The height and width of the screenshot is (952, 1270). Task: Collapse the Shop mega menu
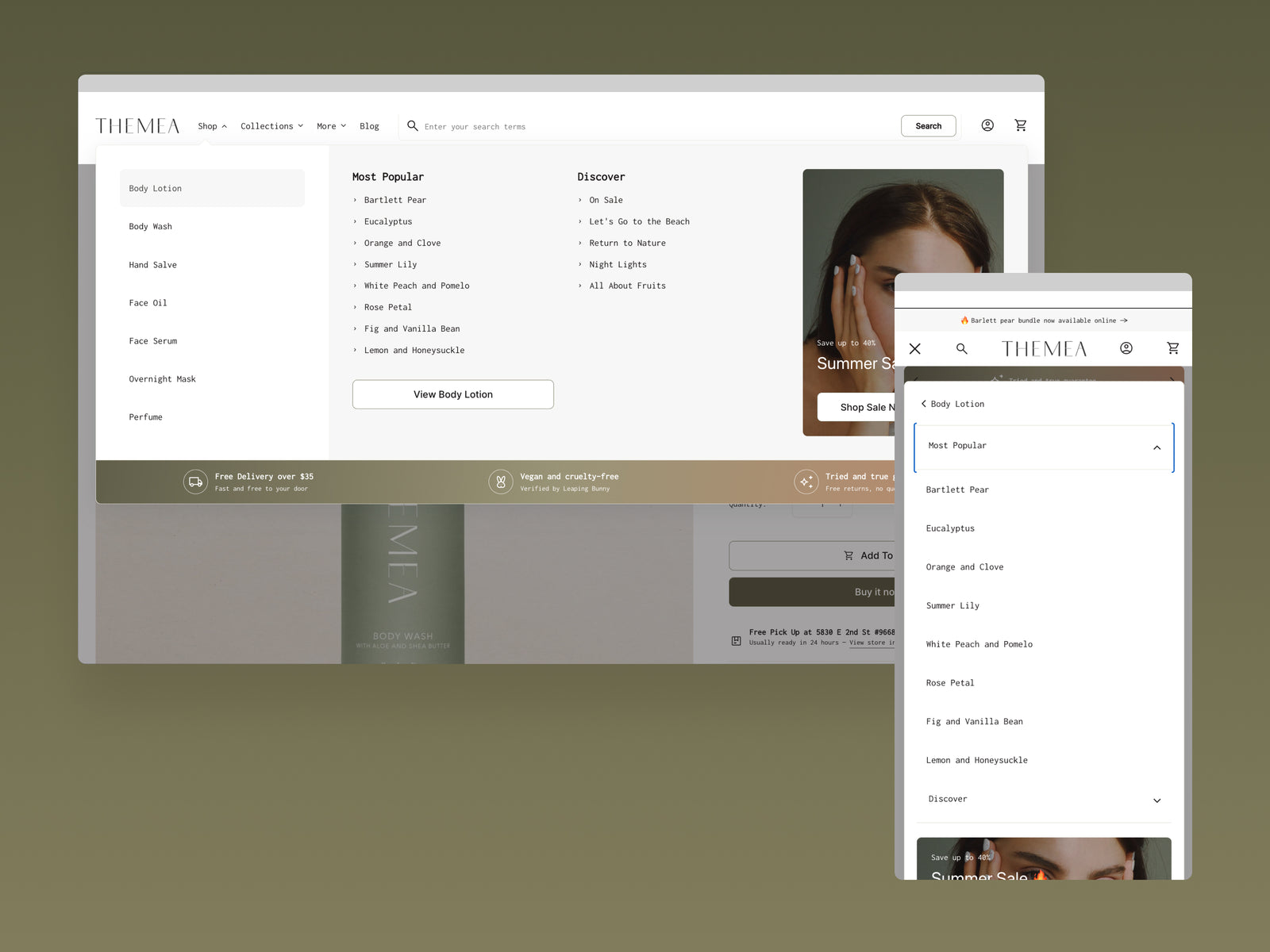(x=212, y=126)
